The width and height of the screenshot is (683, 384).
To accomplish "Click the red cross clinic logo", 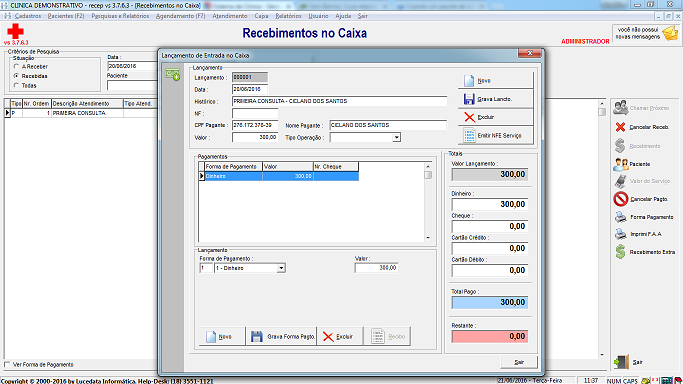I will (15, 31).
